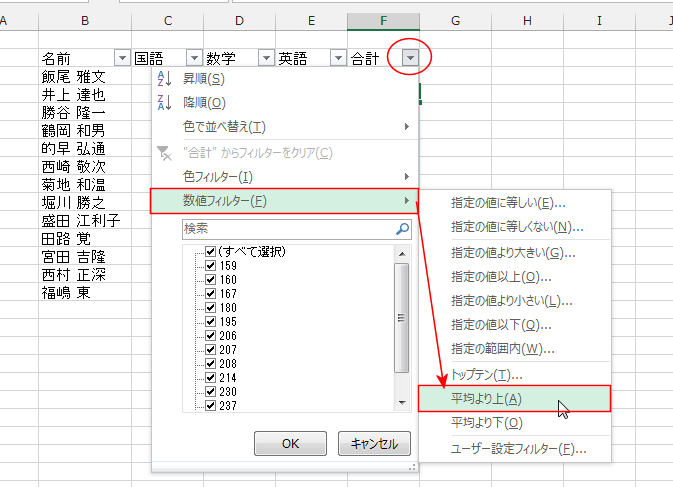Uncheck the 167 value checkbox

coord(210,293)
